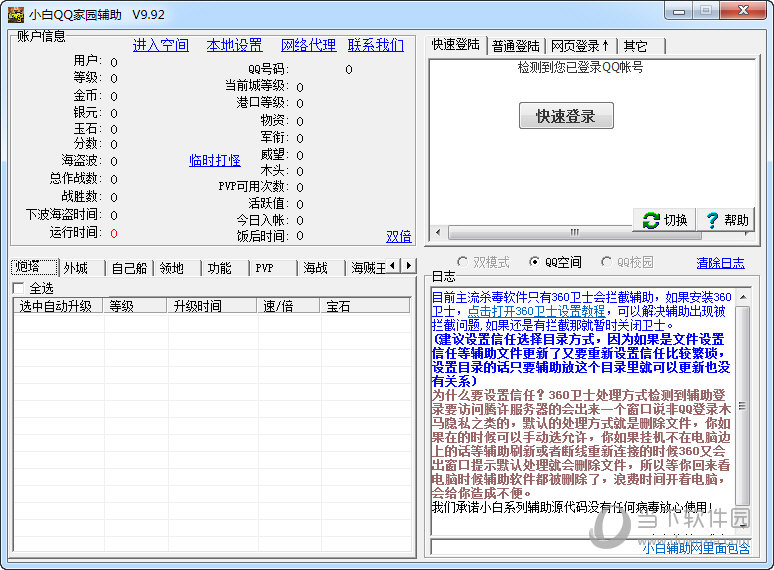Click the 饭后时间 label
Viewport: 774px width, 570px height.
click(263, 236)
